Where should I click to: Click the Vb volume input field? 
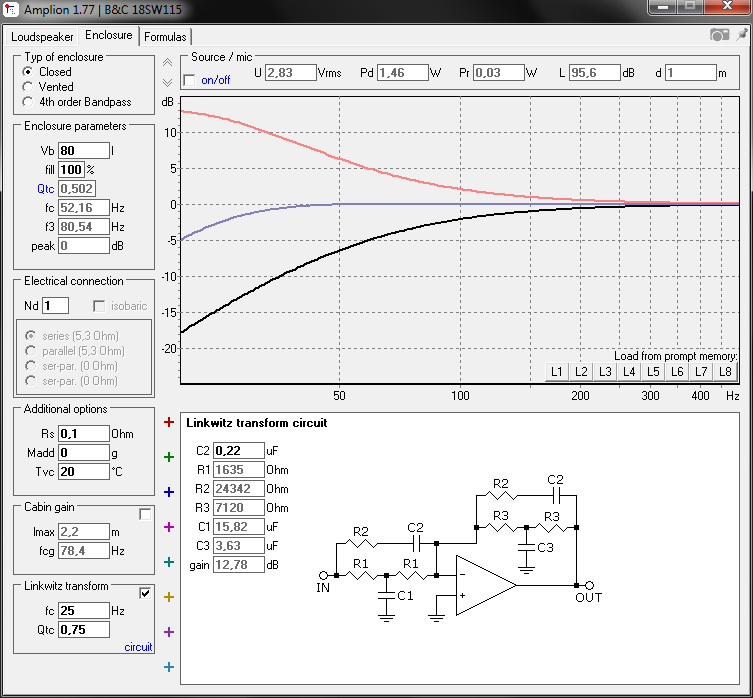coord(84,150)
